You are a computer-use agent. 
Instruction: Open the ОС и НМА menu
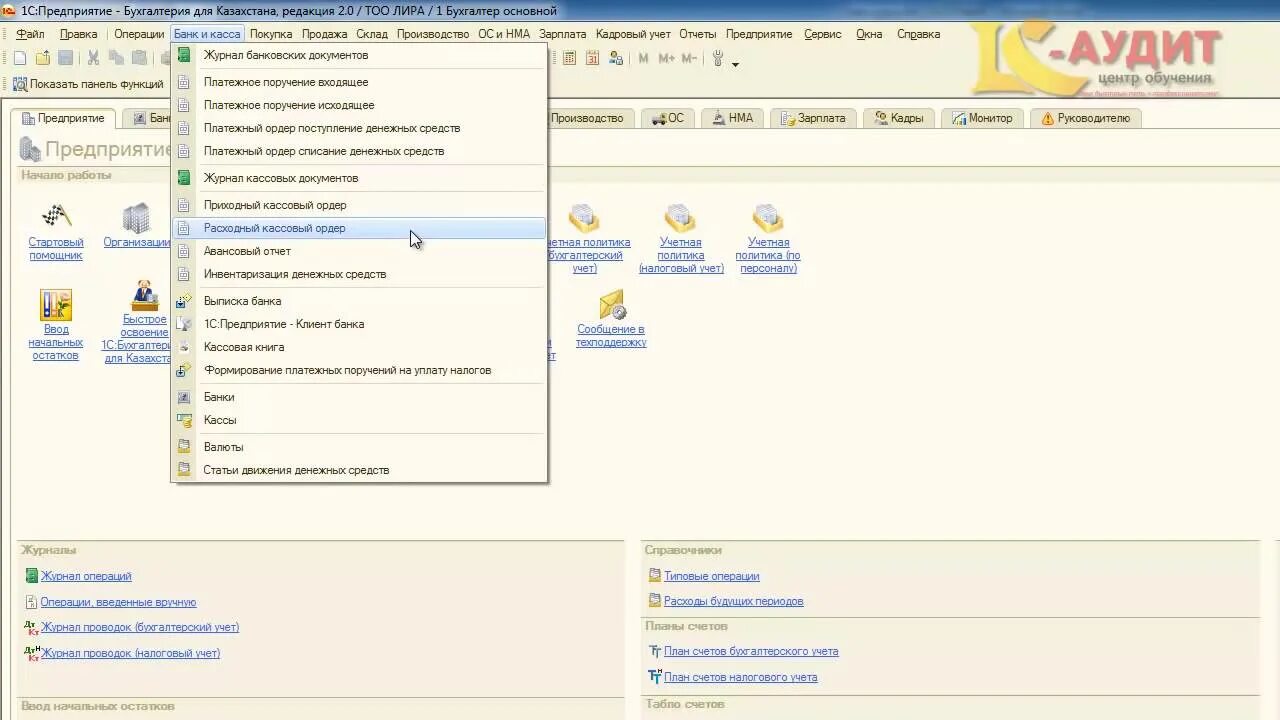tap(504, 34)
